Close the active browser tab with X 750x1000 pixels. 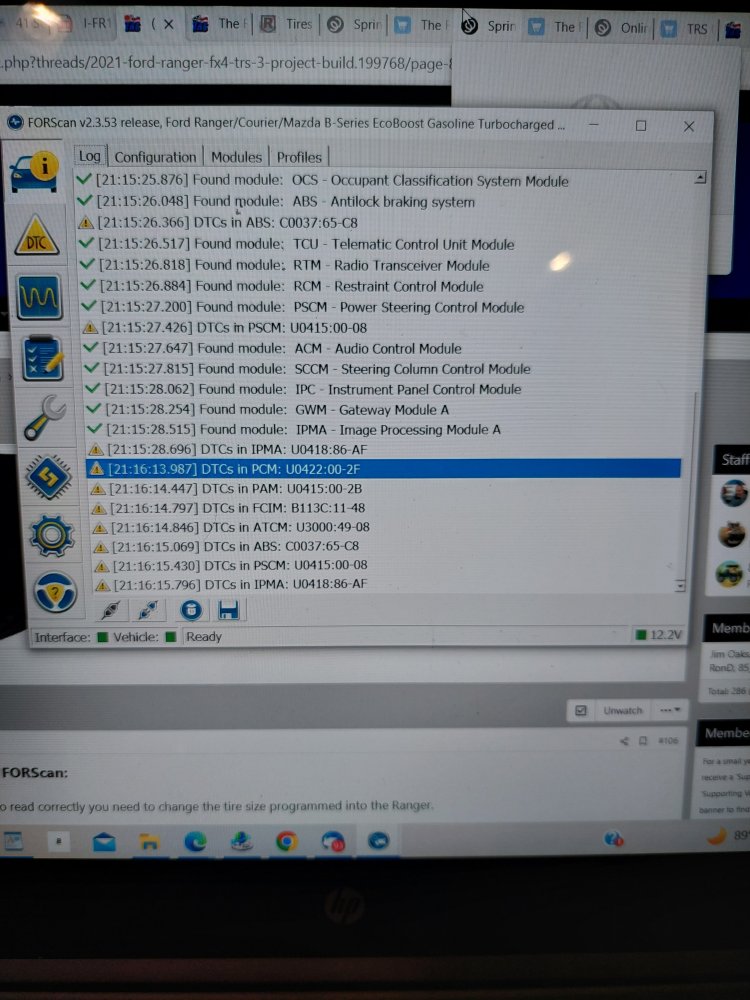(x=168, y=24)
